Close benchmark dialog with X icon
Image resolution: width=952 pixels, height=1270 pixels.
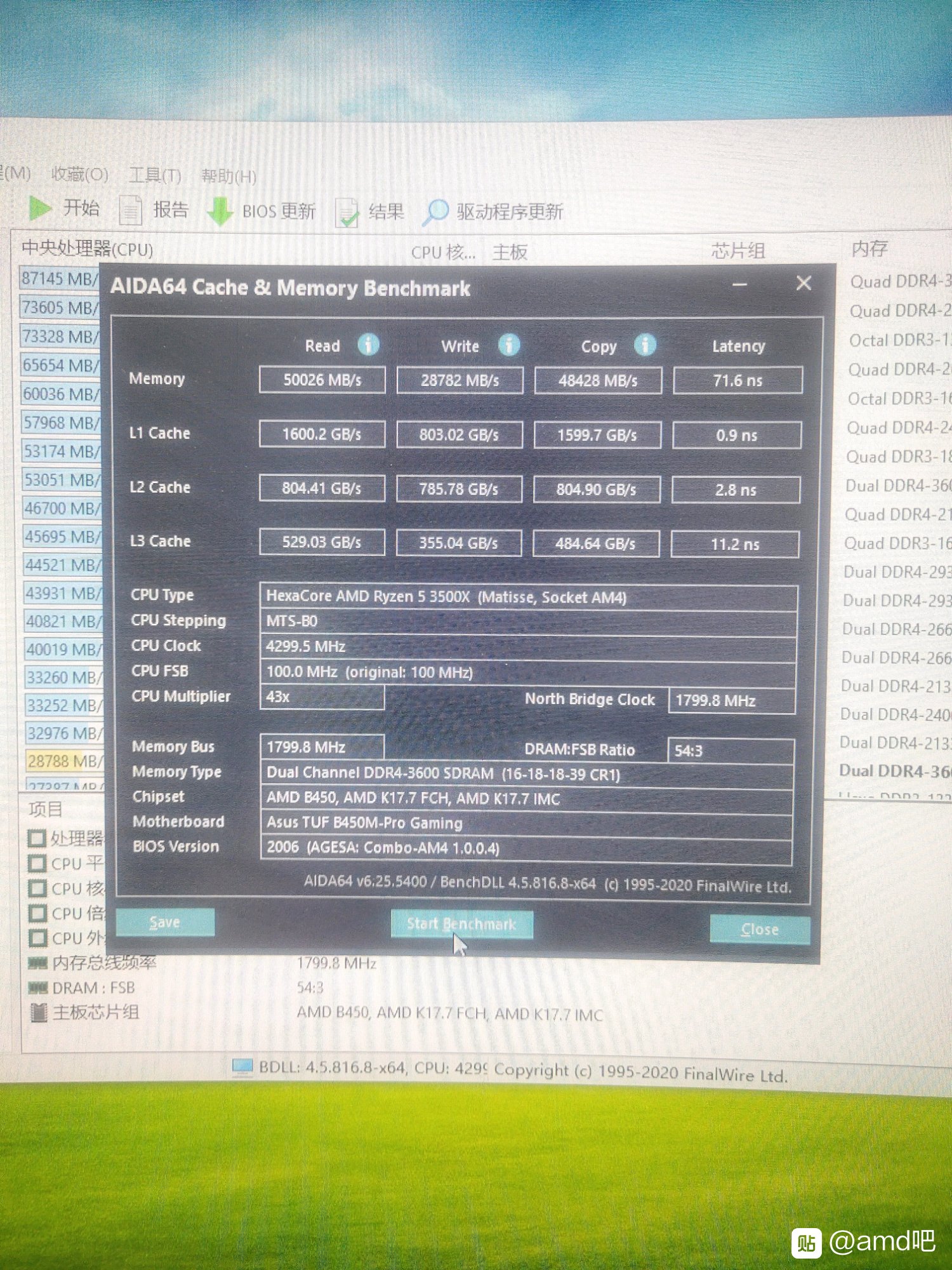click(x=804, y=283)
